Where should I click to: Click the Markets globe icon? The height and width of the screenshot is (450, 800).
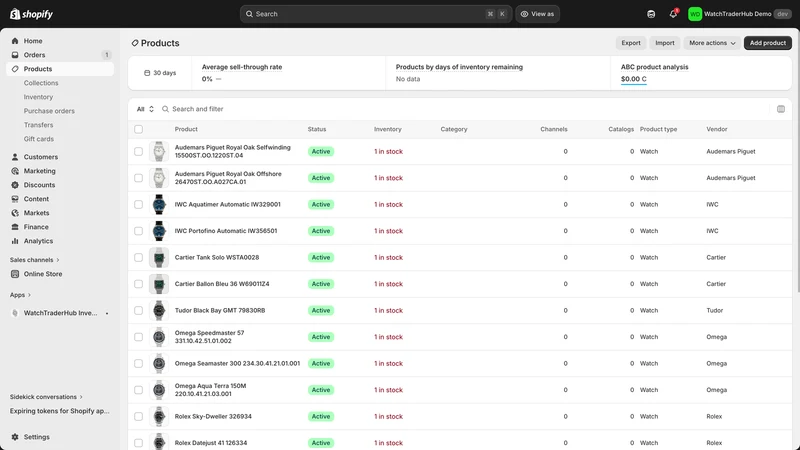click(x=15, y=213)
